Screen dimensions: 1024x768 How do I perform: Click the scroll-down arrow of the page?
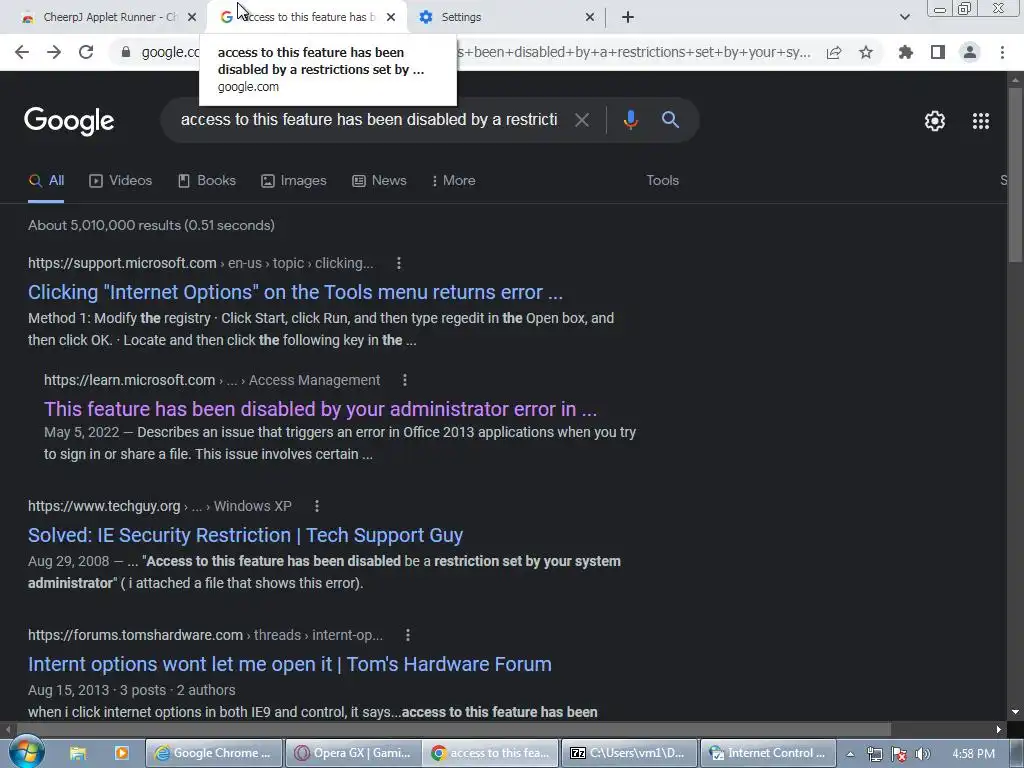click(1016, 712)
